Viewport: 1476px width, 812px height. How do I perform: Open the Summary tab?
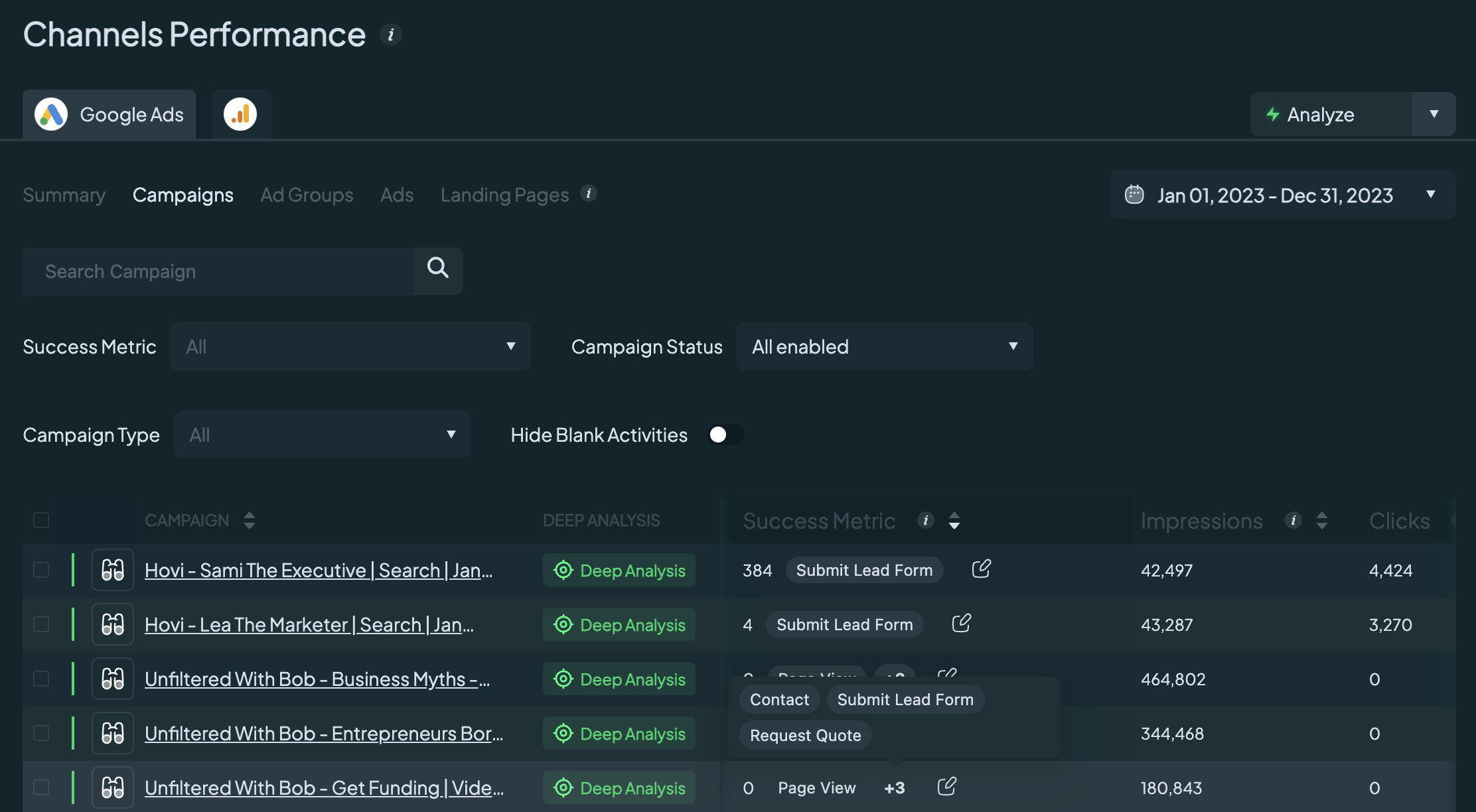tap(64, 194)
